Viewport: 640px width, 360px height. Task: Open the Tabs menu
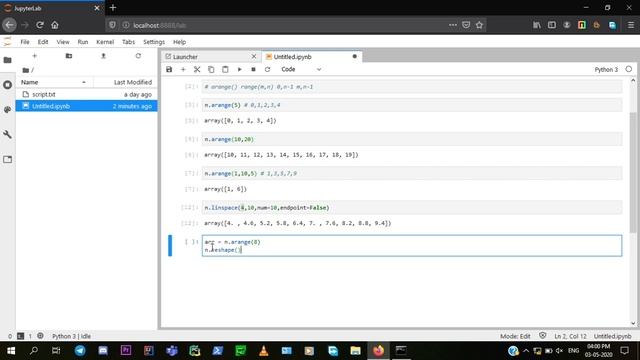(x=128, y=42)
